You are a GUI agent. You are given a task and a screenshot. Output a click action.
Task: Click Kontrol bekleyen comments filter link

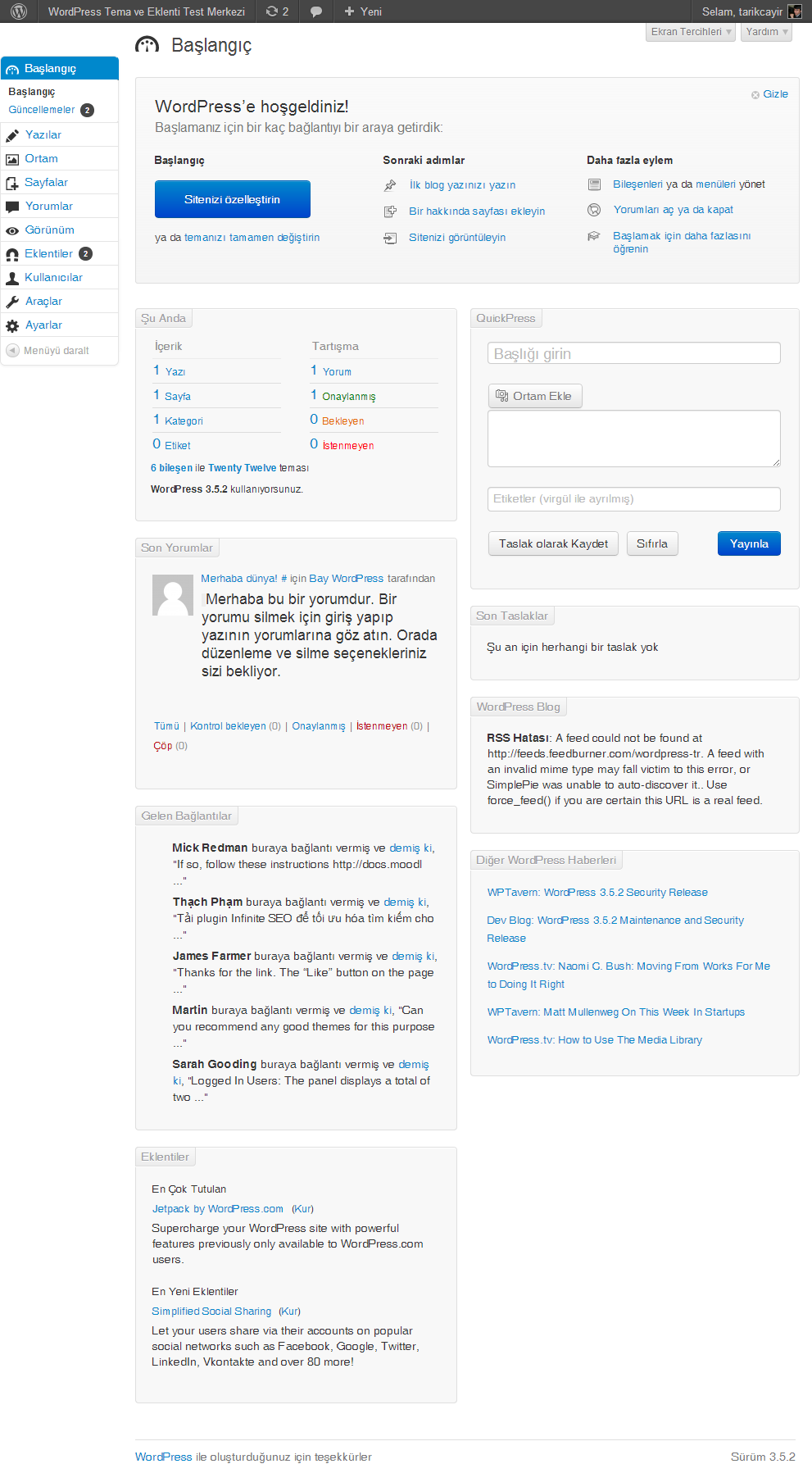point(228,726)
